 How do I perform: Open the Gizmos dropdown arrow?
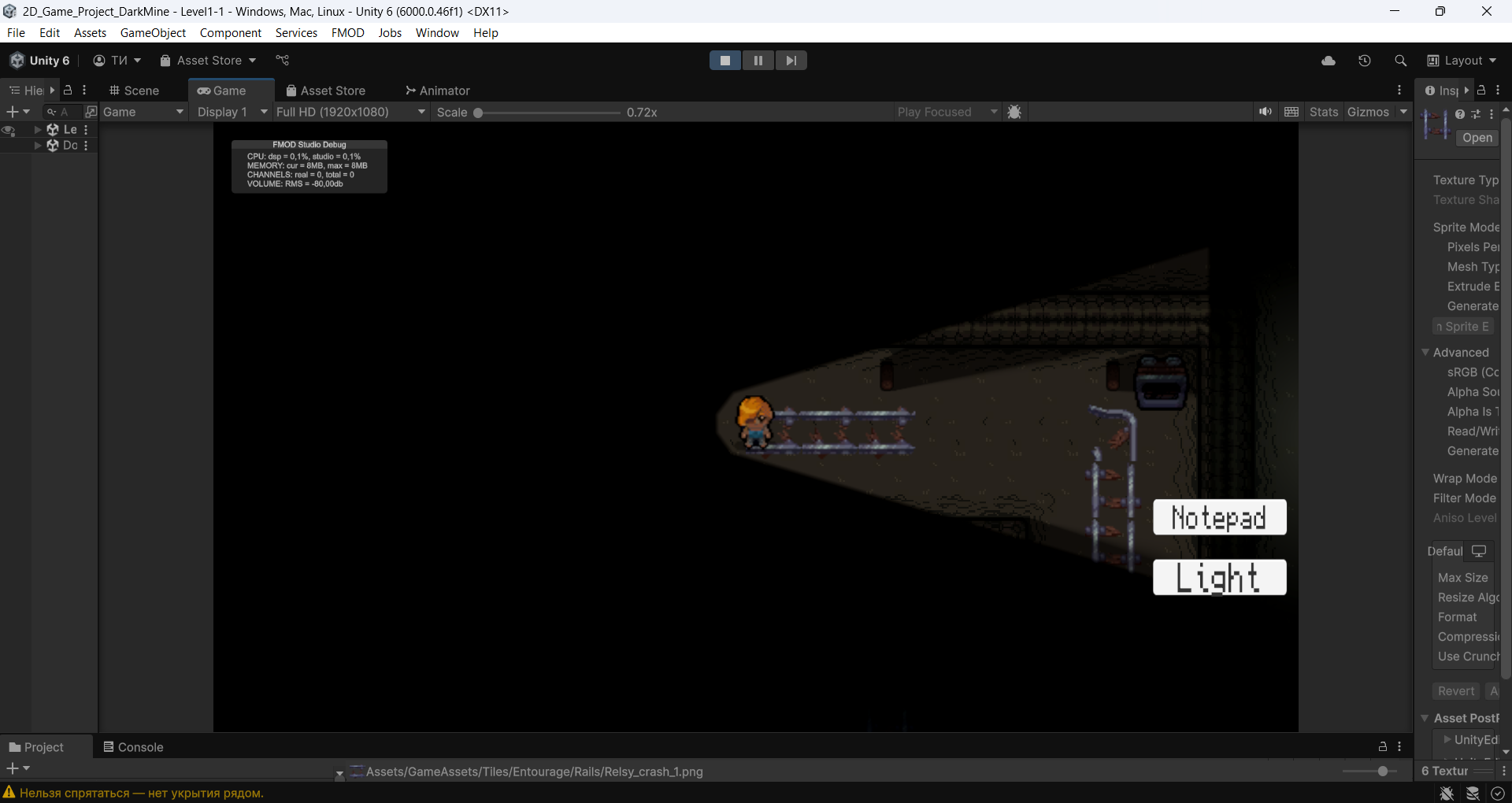(x=1403, y=112)
